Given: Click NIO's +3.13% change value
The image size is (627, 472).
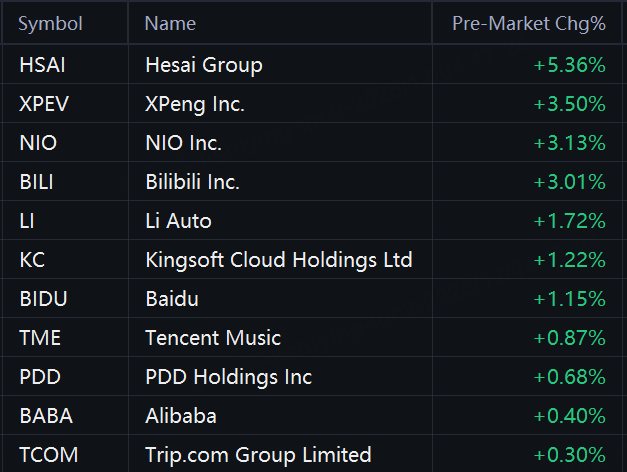Looking at the screenshot, I should [569, 143].
